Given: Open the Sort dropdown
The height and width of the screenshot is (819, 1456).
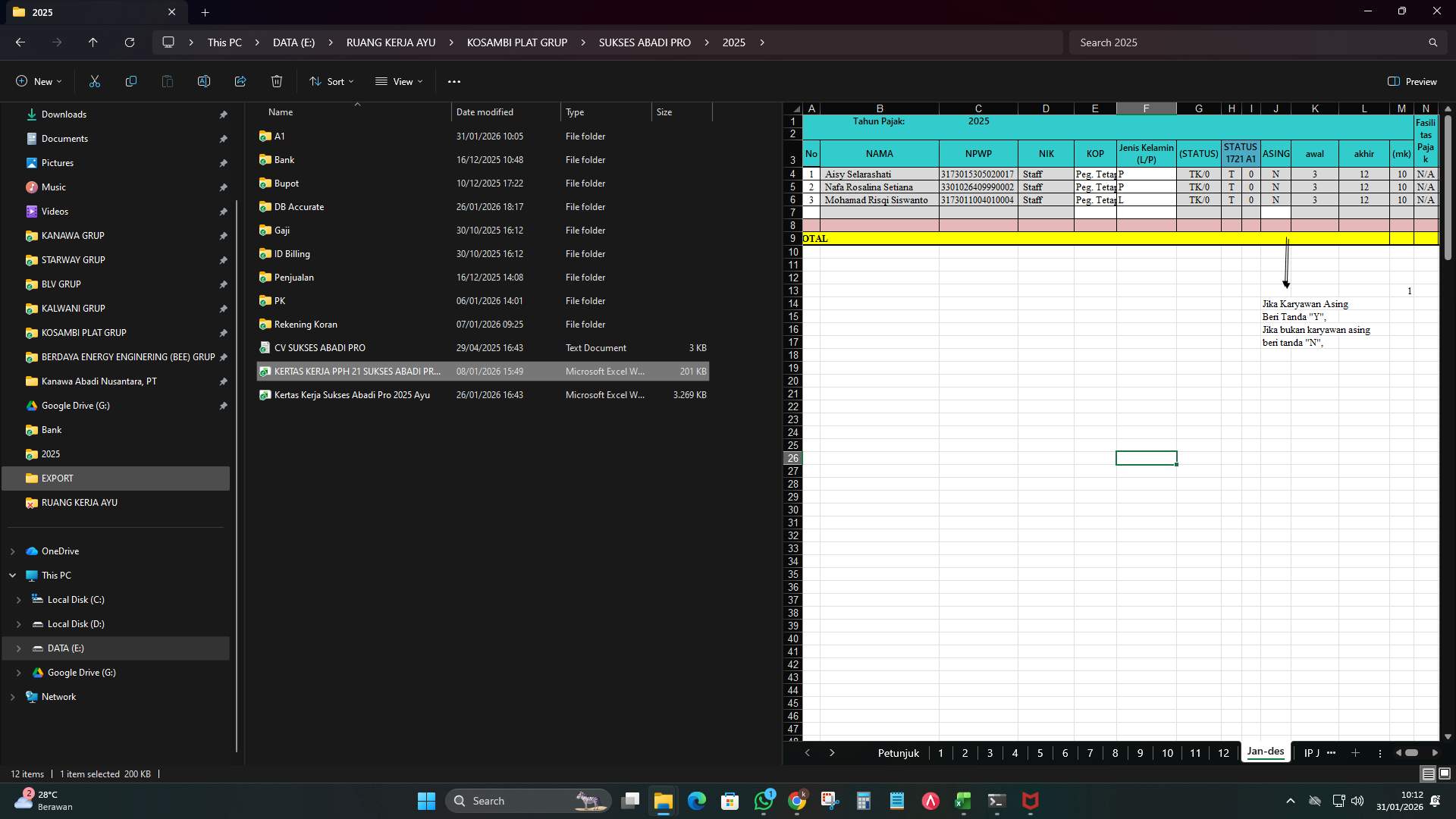Looking at the screenshot, I should pyautogui.click(x=331, y=81).
